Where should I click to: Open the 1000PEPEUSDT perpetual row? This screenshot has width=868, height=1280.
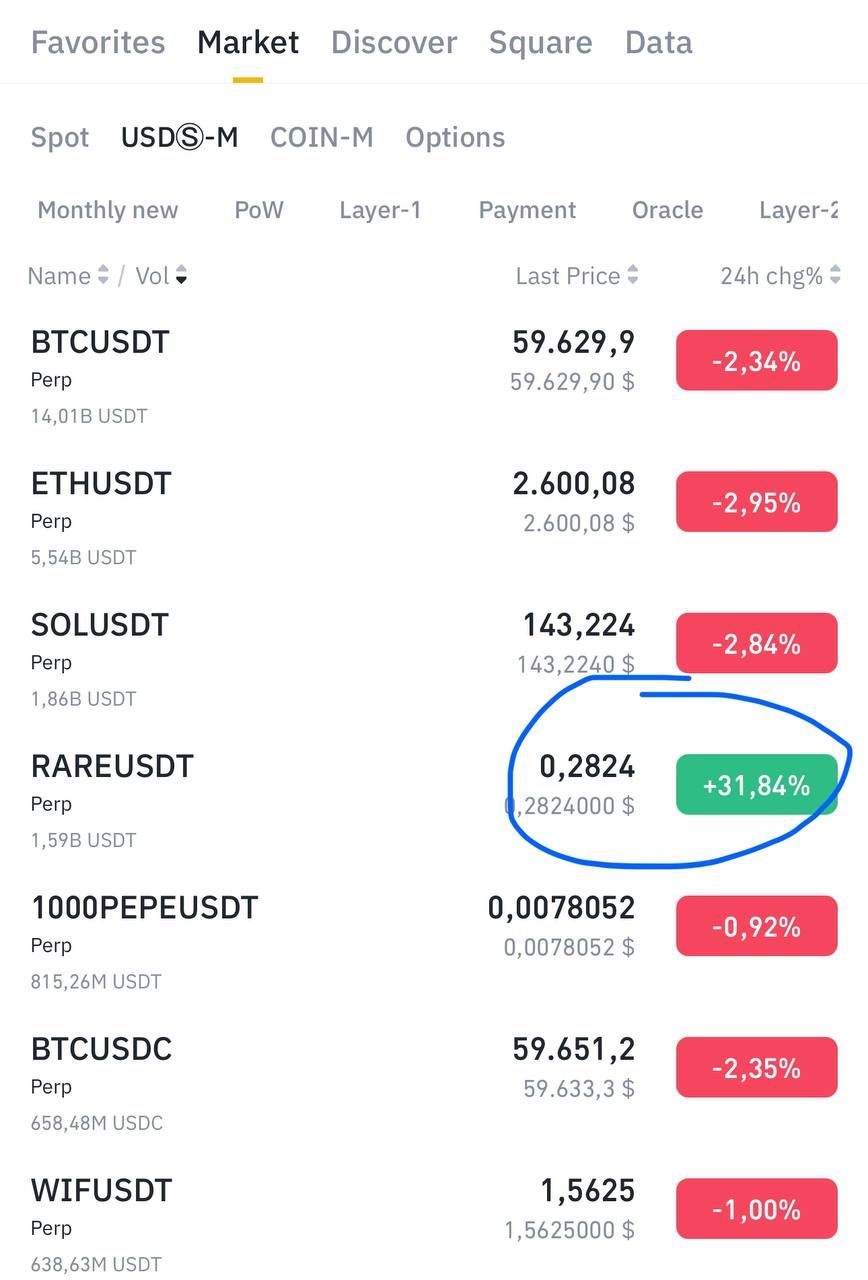tap(300, 940)
